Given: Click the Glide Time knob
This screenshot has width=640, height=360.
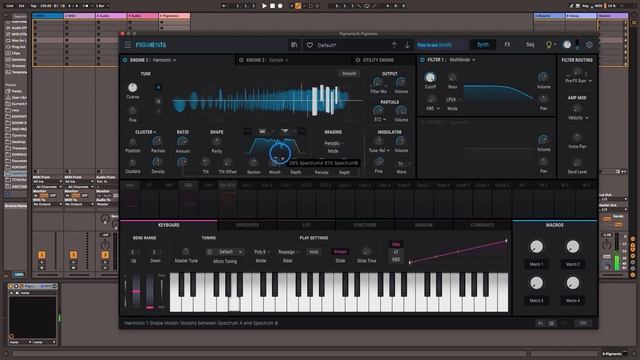Looking at the screenshot, I should [x=367, y=251].
